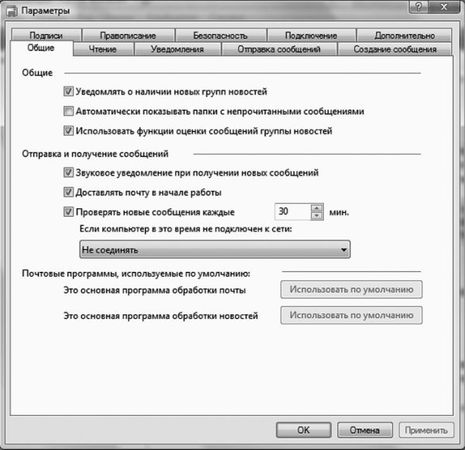The width and height of the screenshot is (465, 450).
Task: Disable Звуковое уведомление при получении сообщений
Action: pos(68,173)
